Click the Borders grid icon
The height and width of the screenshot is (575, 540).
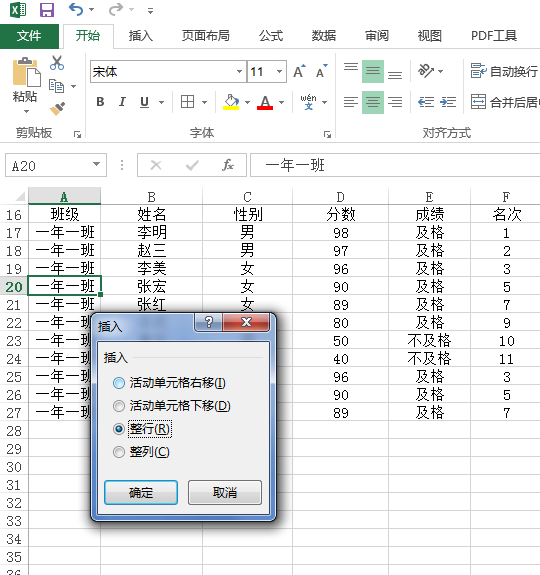pos(187,102)
